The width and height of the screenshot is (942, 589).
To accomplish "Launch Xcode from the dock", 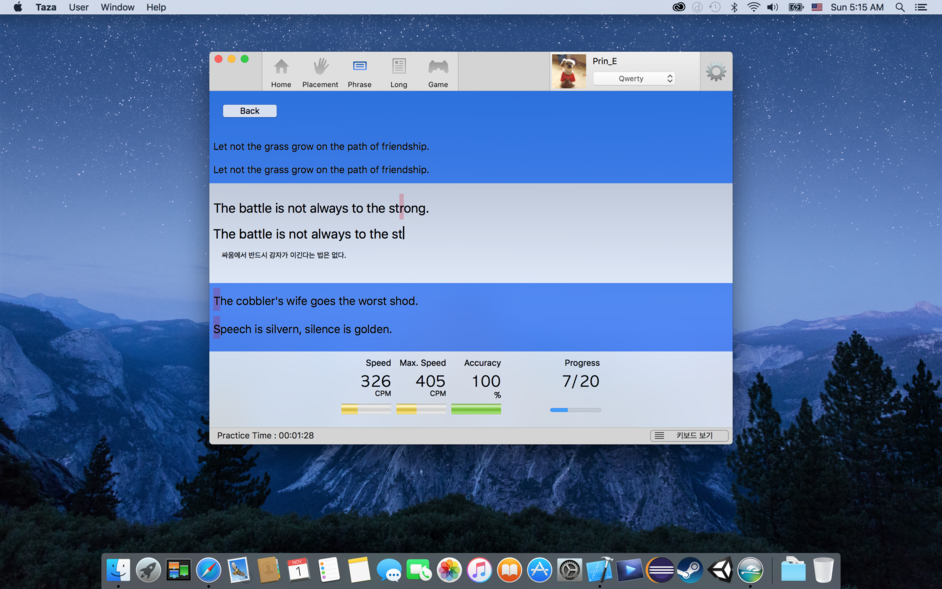I will pyautogui.click(x=600, y=570).
